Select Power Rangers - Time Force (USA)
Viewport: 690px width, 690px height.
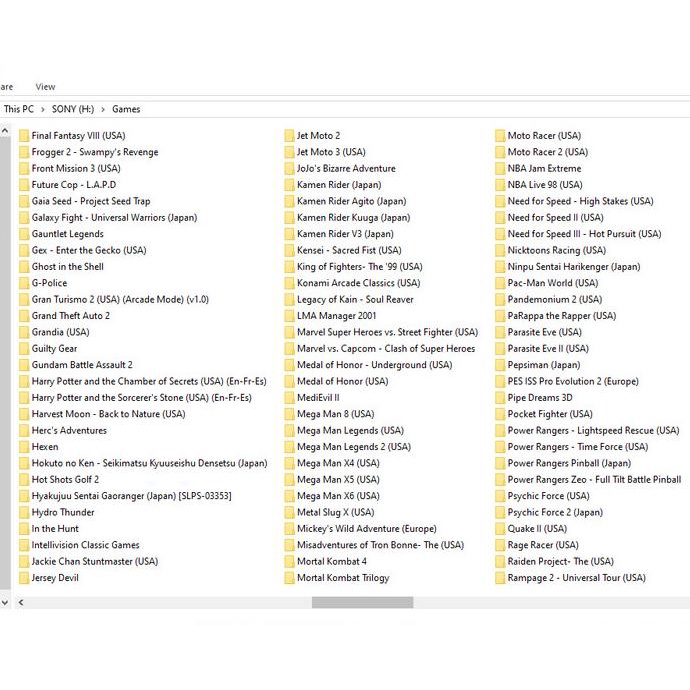[x=578, y=447]
